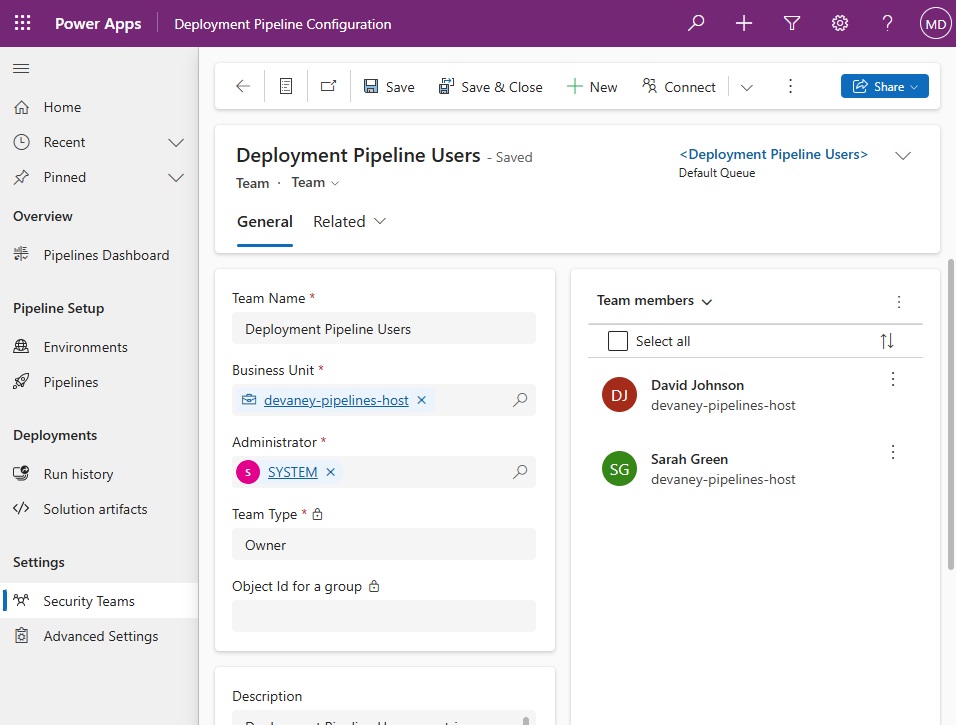This screenshot has width=956, height=725.
Task: Open the devaney-pipelines-host business unit link
Action: (336, 400)
